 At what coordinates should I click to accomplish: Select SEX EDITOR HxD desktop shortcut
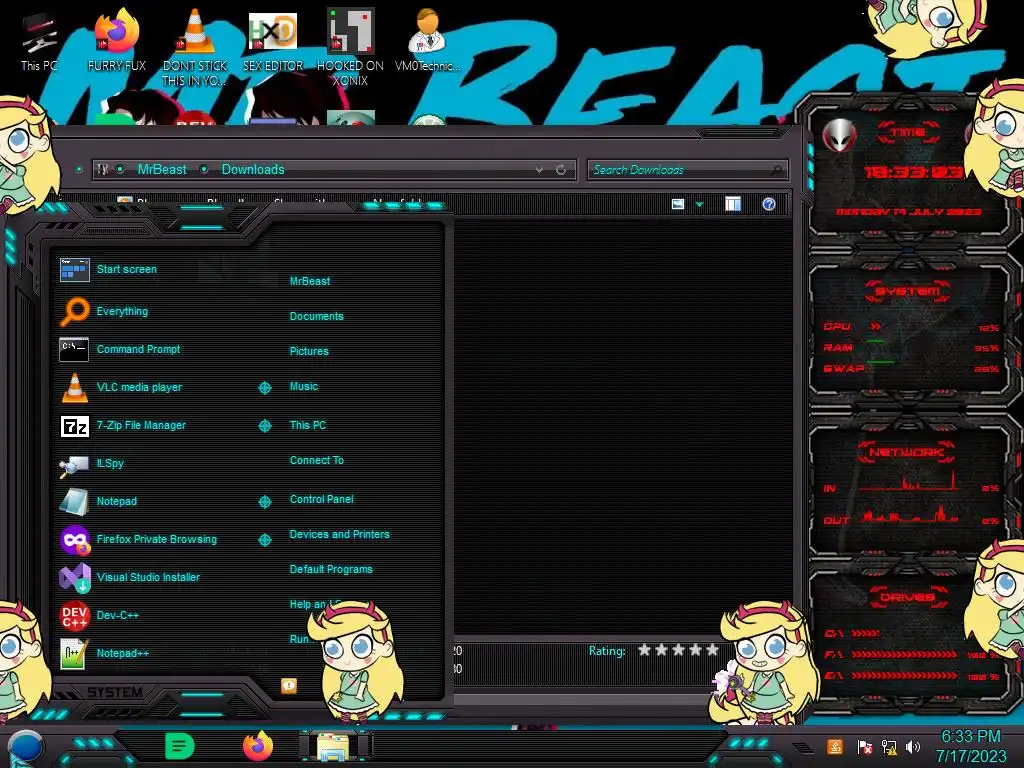[x=273, y=40]
